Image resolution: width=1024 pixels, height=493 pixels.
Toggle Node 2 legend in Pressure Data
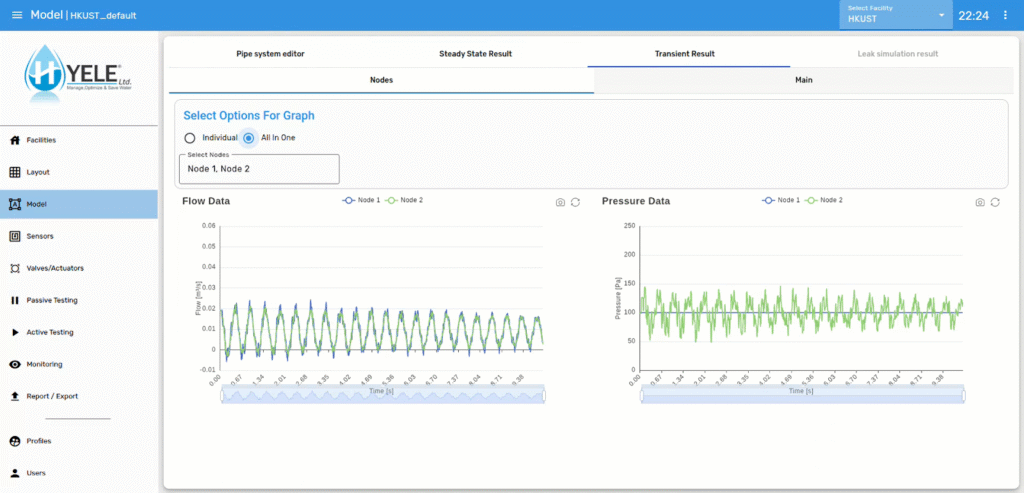825,201
